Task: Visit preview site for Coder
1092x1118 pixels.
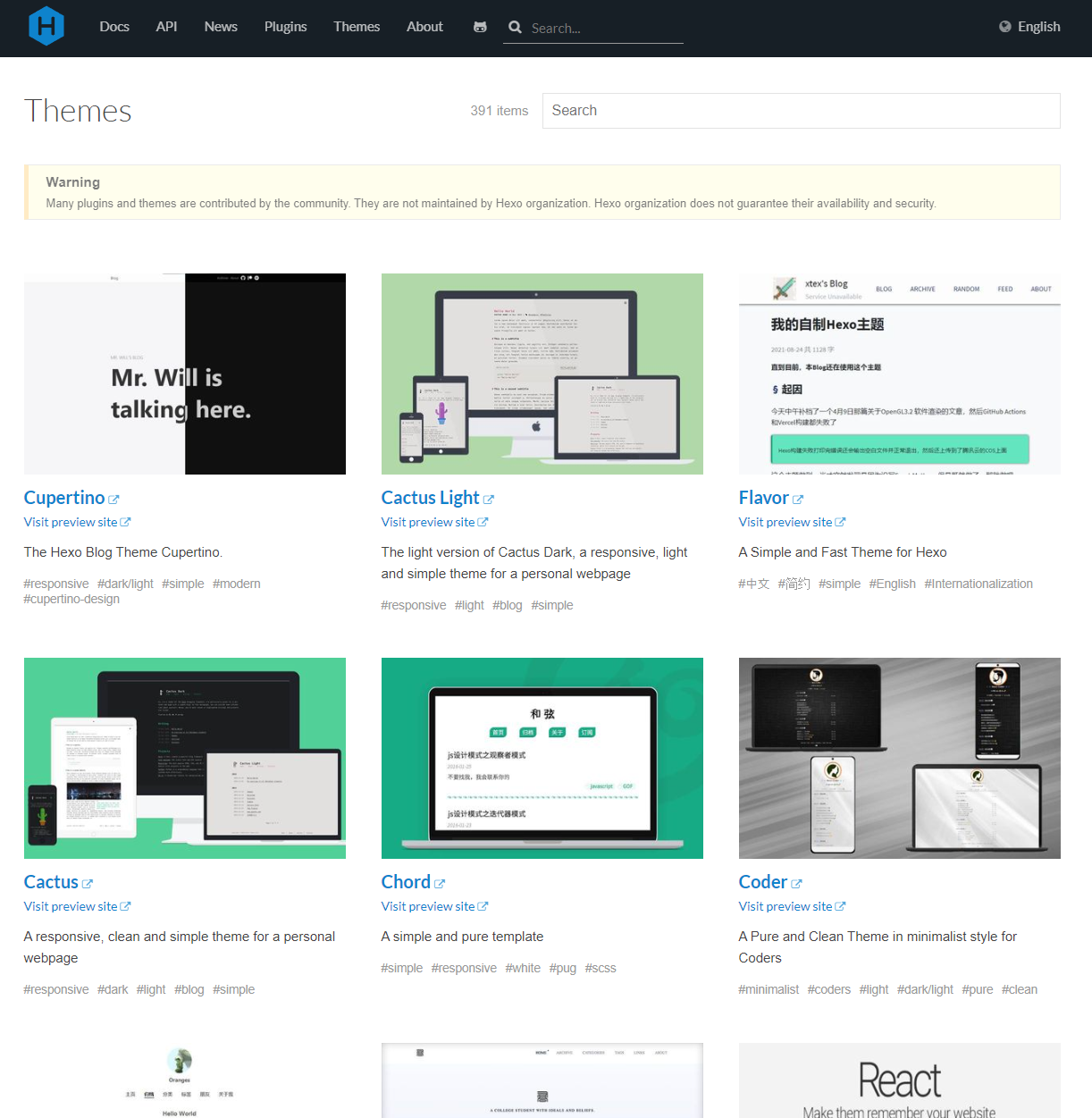Action: (x=785, y=906)
